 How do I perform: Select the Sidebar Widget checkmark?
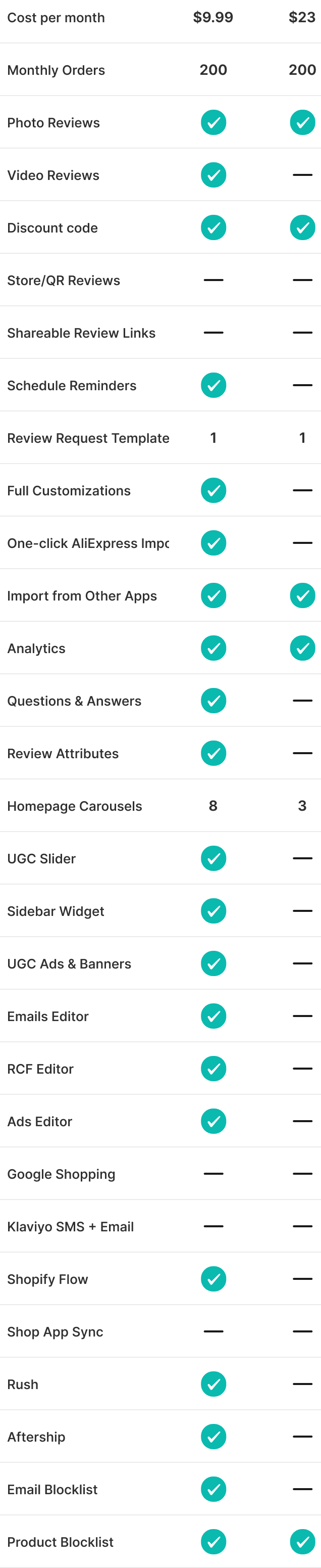(x=213, y=910)
